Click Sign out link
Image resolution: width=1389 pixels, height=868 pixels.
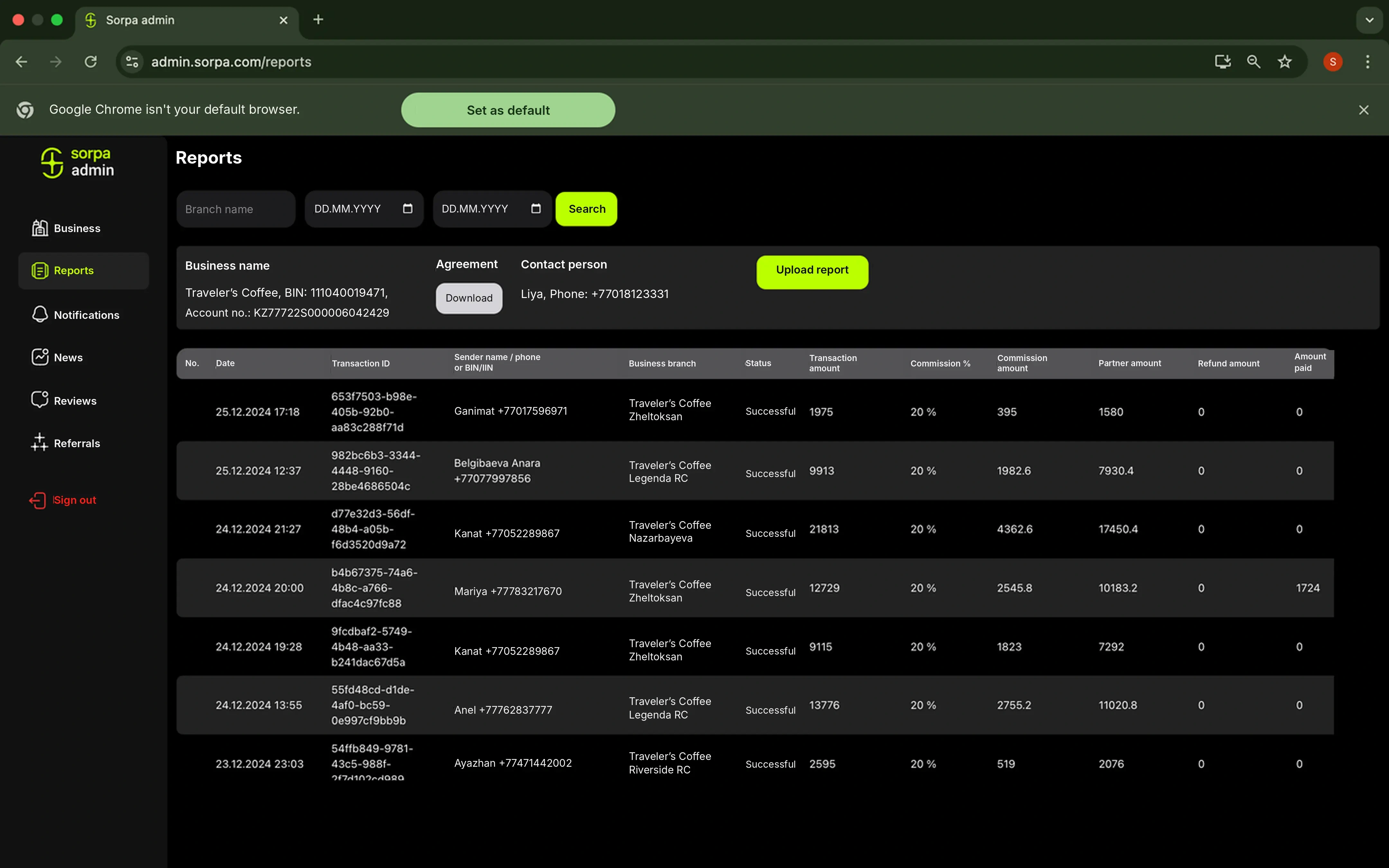coord(75,500)
